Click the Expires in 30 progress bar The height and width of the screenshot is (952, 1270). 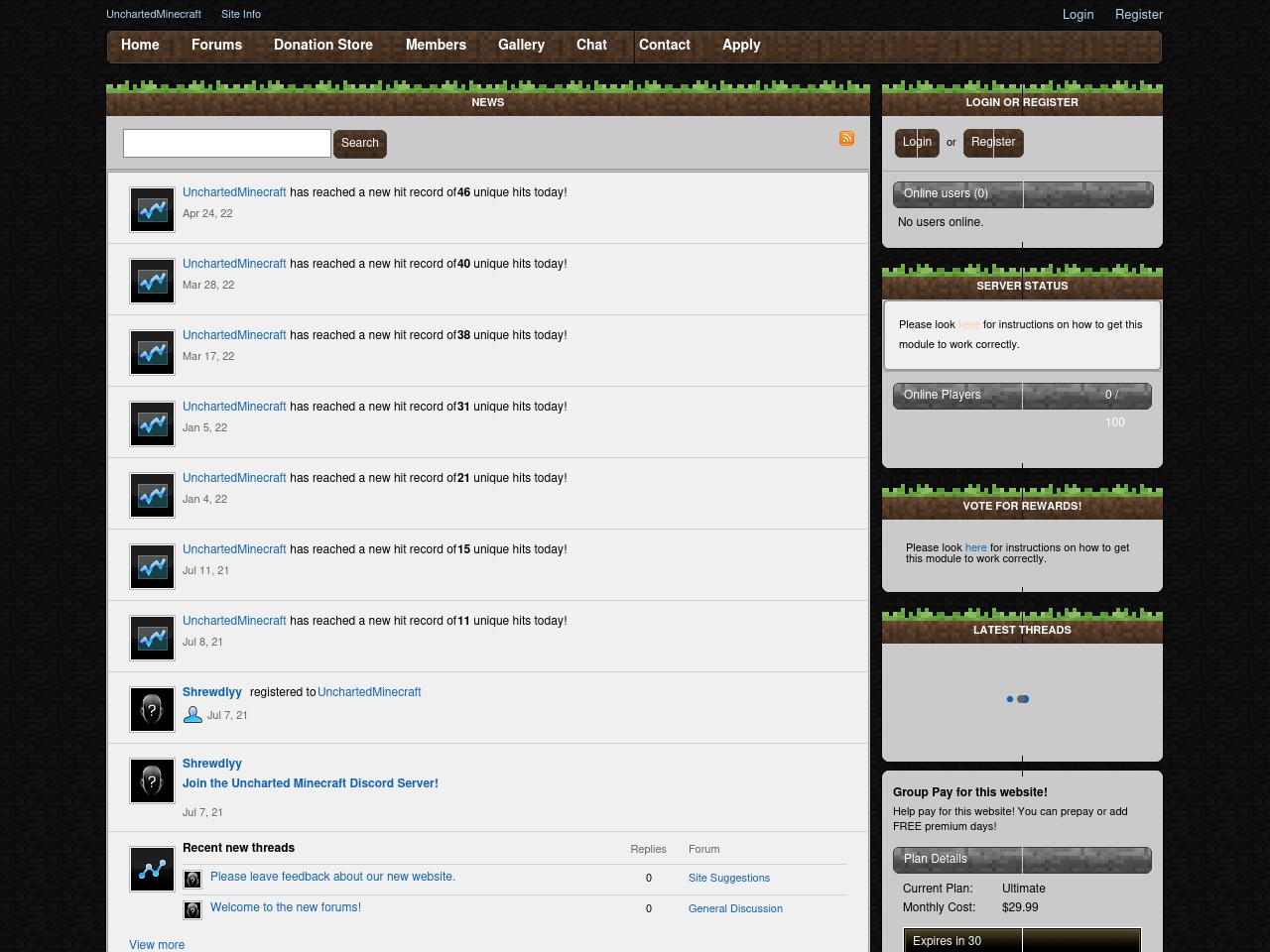point(1022,940)
